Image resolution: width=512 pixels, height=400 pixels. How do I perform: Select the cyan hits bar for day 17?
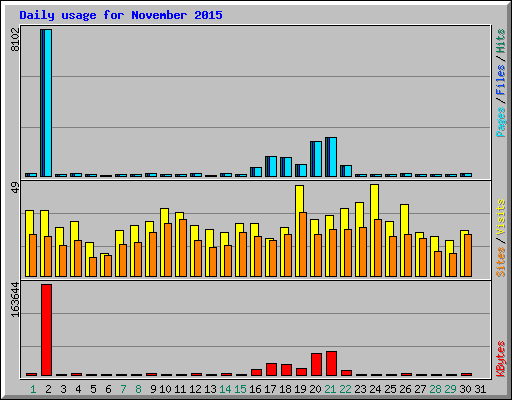(x=271, y=166)
